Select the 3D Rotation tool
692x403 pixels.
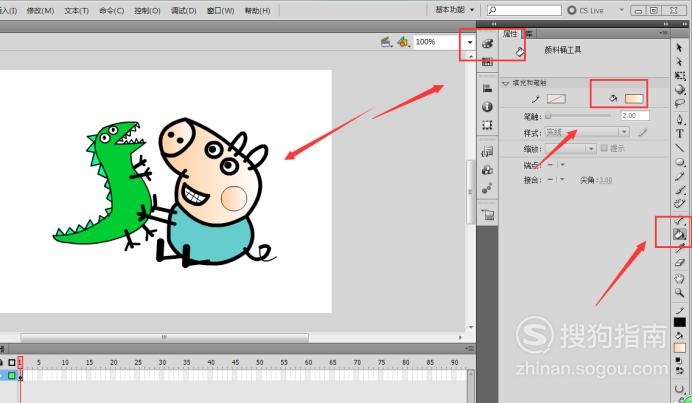(x=680, y=90)
